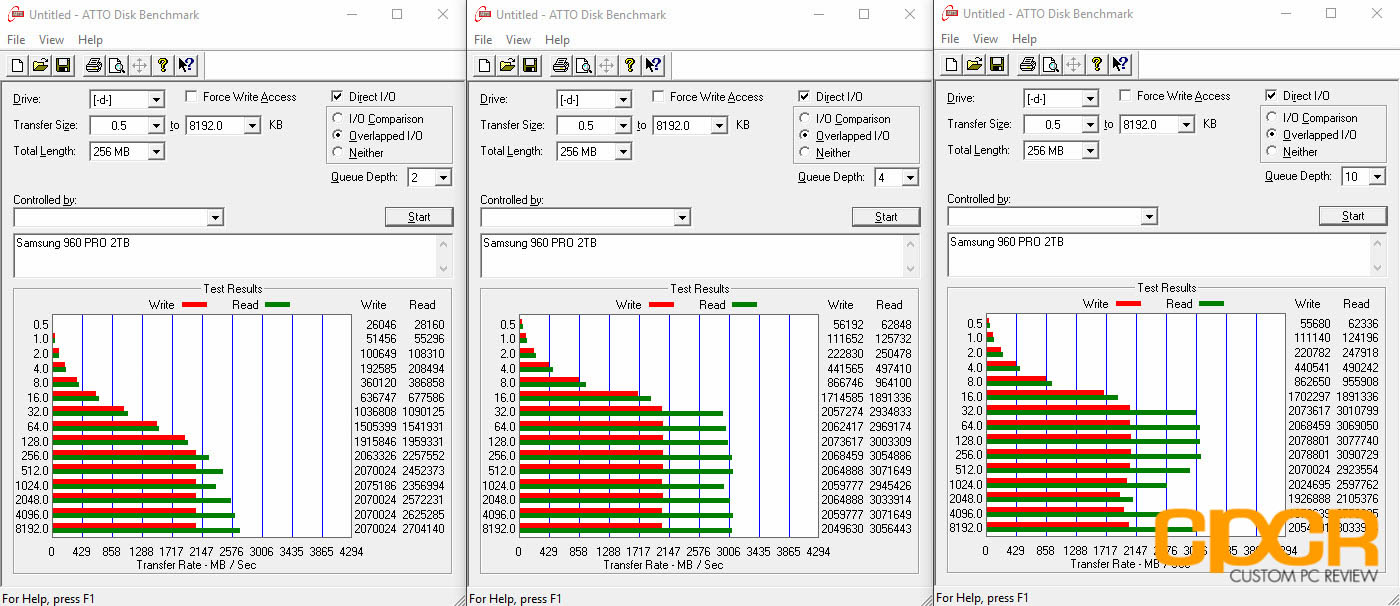Open Print Preview in the left window toolbar
Viewport: 1400px width, 606px height.
coord(116,66)
